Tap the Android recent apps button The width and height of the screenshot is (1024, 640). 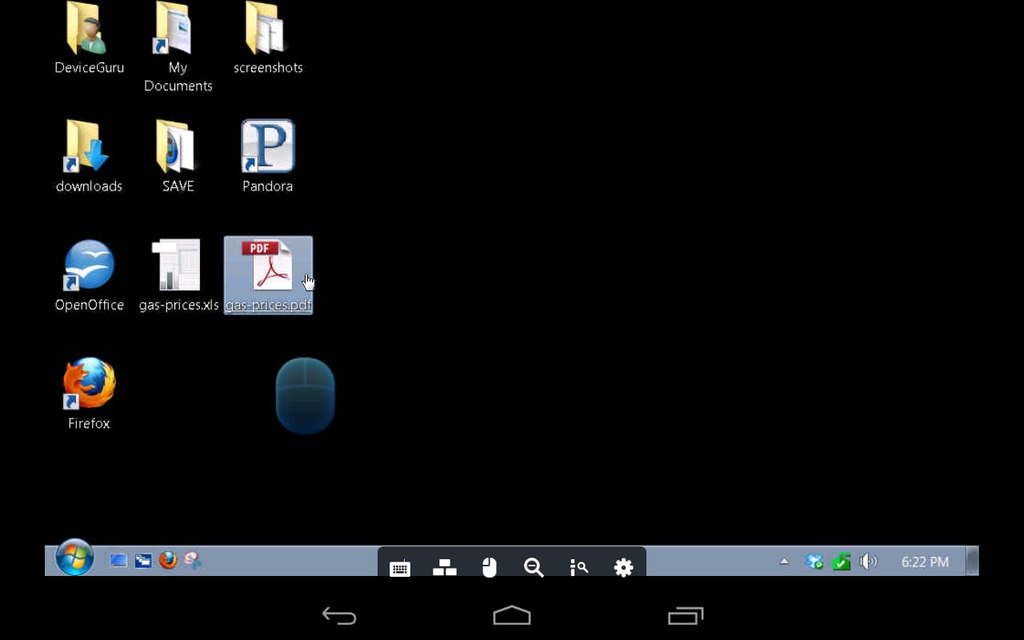tap(685, 616)
